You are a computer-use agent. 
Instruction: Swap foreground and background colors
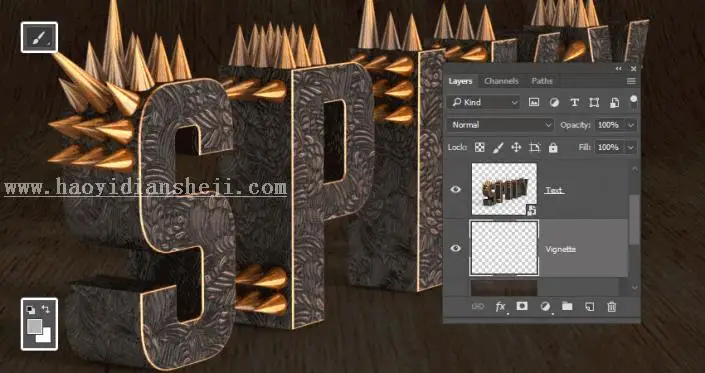coord(45,309)
